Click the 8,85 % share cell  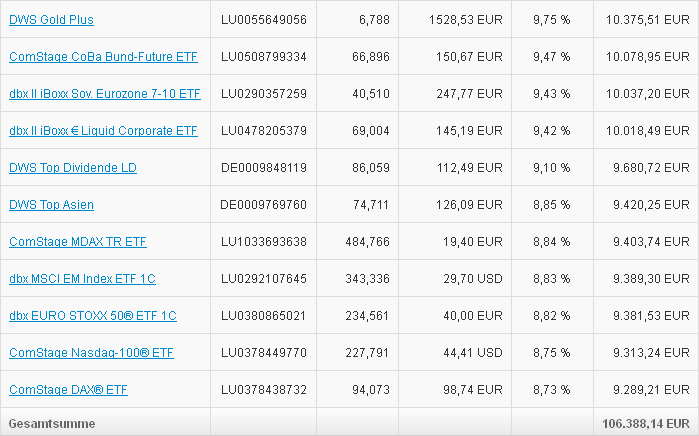pos(552,205)
